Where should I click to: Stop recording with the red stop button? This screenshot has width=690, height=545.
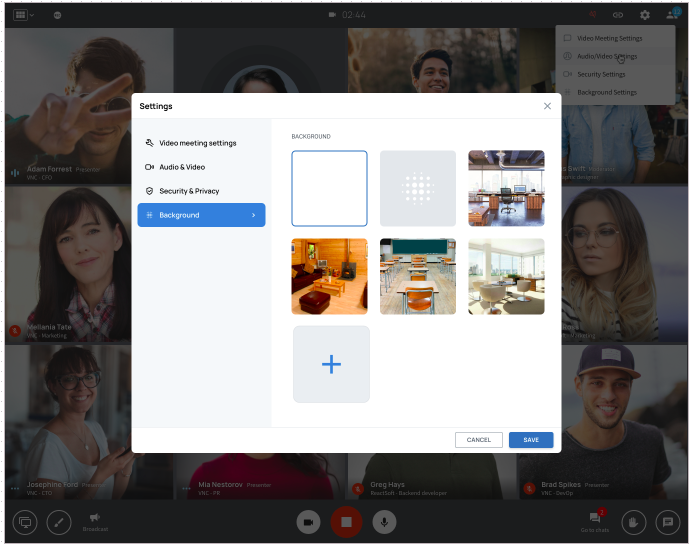(x=346, y=522)
